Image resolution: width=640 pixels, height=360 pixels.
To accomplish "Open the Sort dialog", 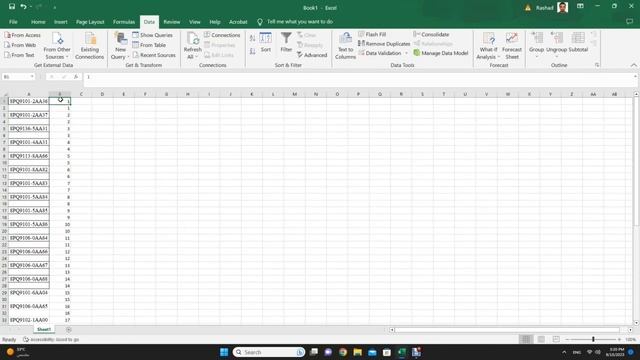I will (266, 42).
